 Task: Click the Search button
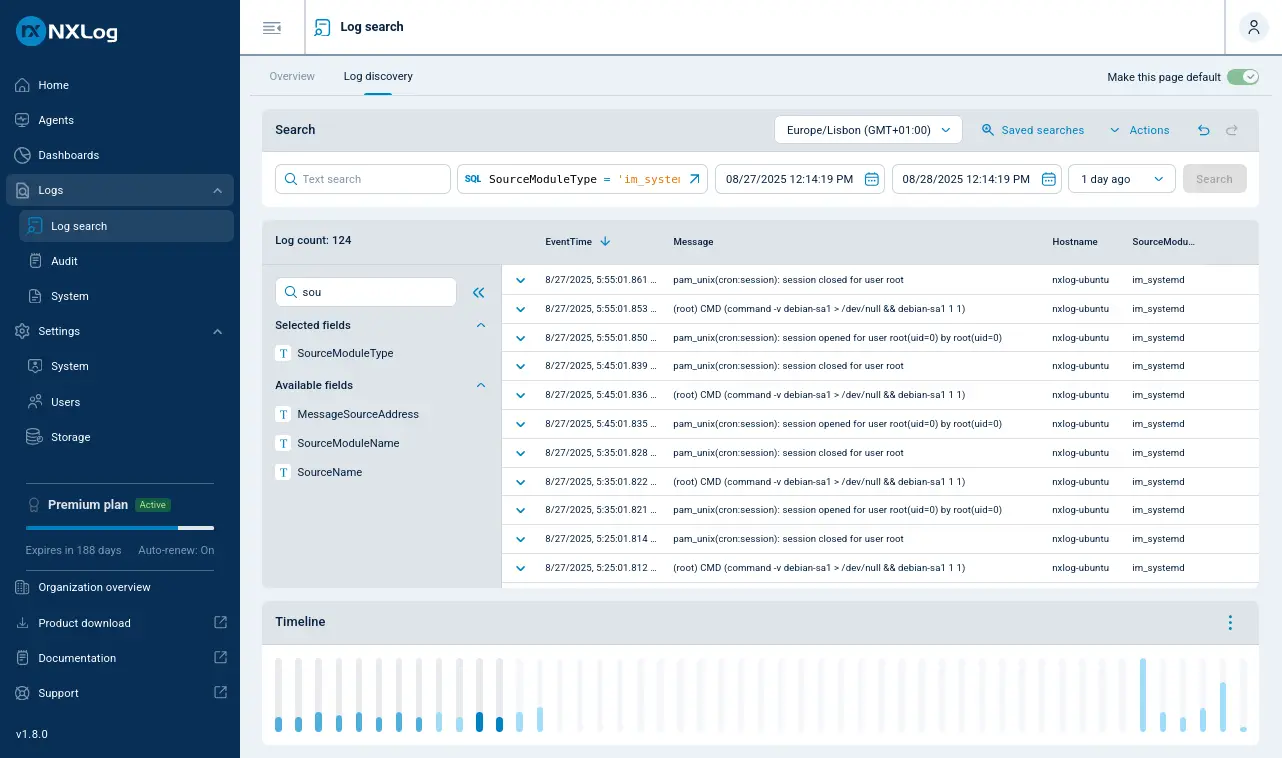(x=1214, y=179)
